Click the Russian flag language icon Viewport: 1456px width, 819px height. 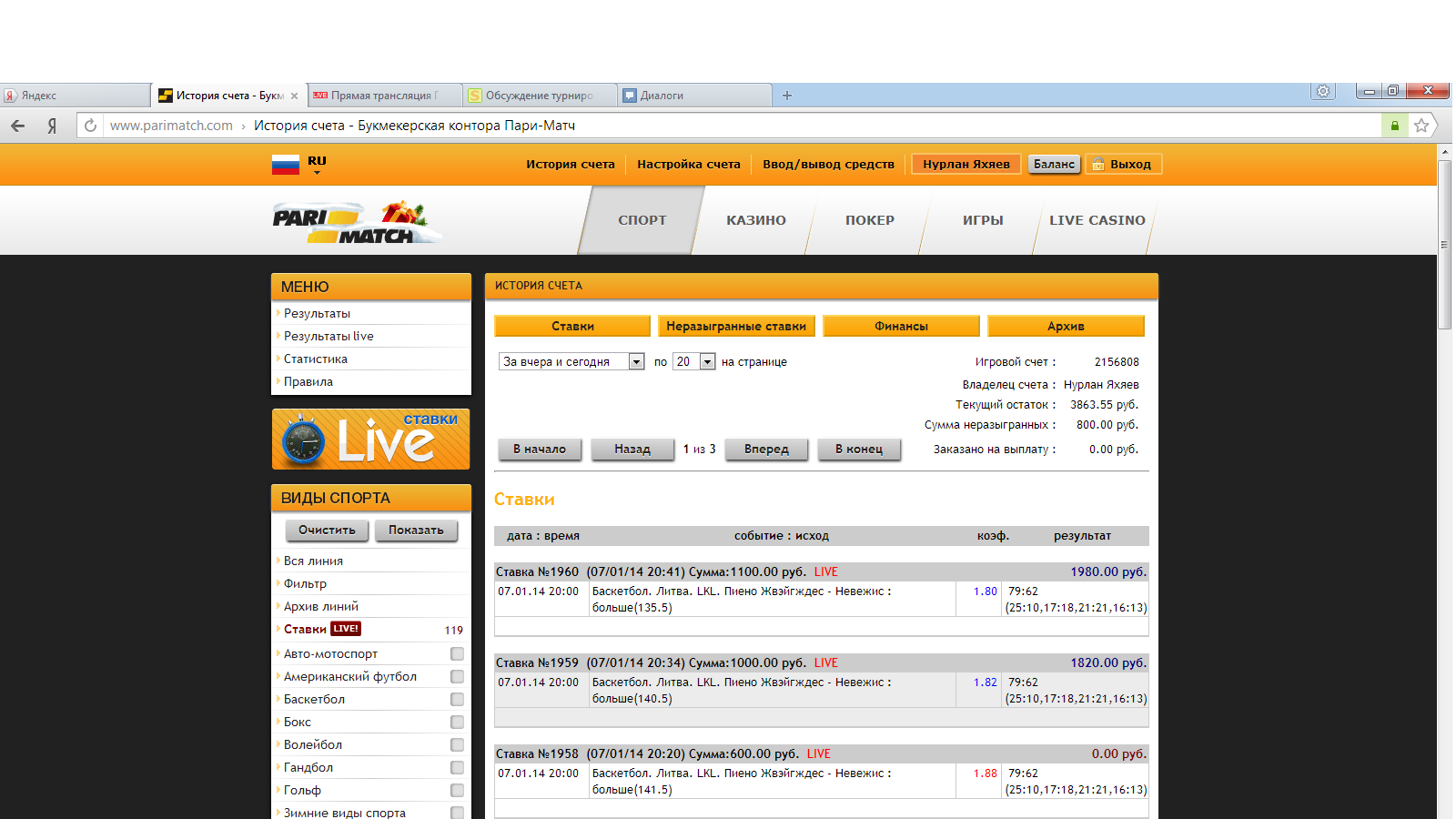tap(286, 165)
